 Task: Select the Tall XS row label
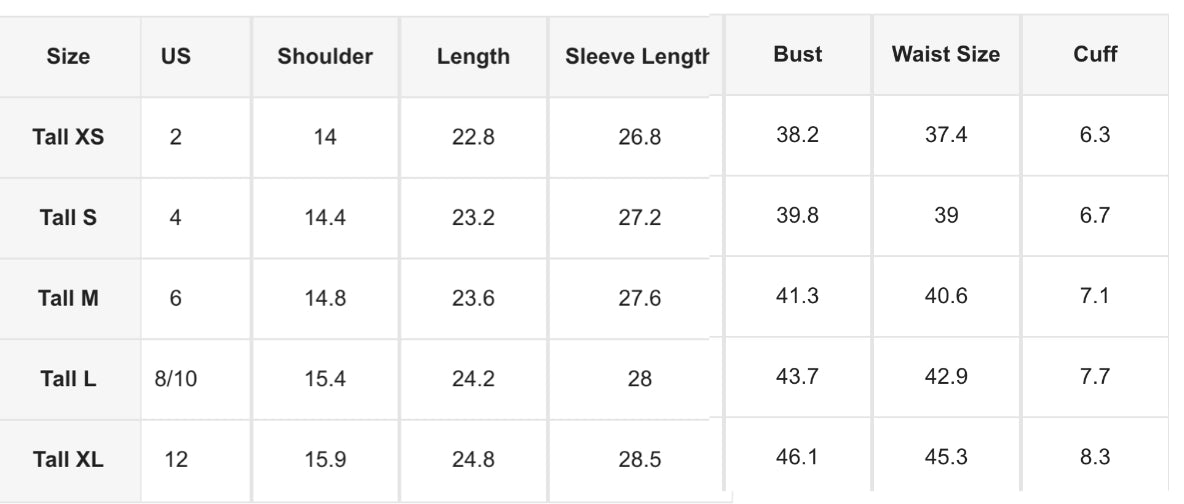click(68, 137)
